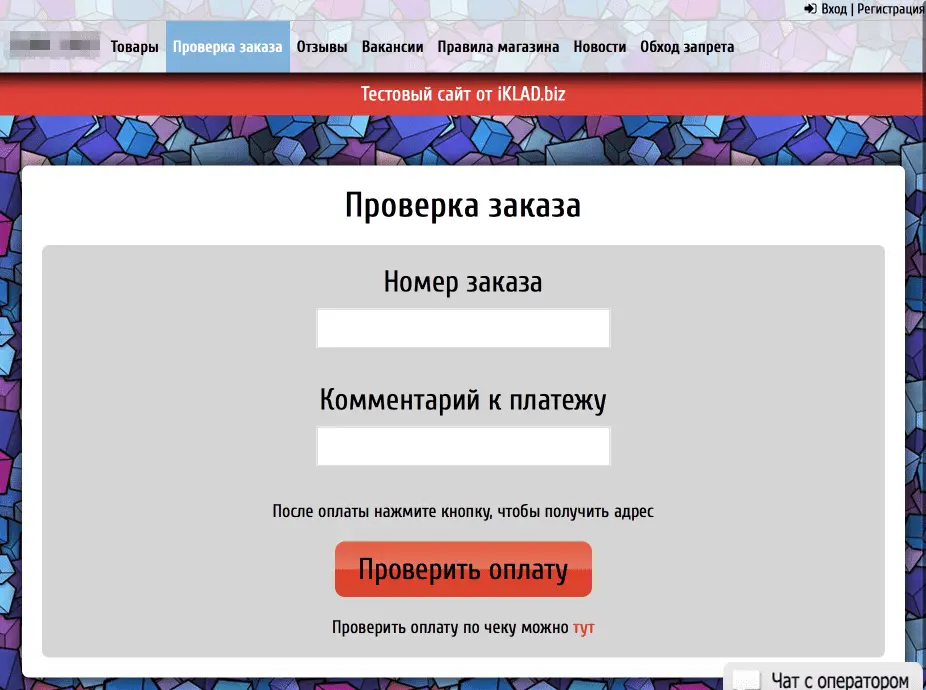Click the Проверка заказа page heading
Screen dimensions: 926x690
[463, 205]
